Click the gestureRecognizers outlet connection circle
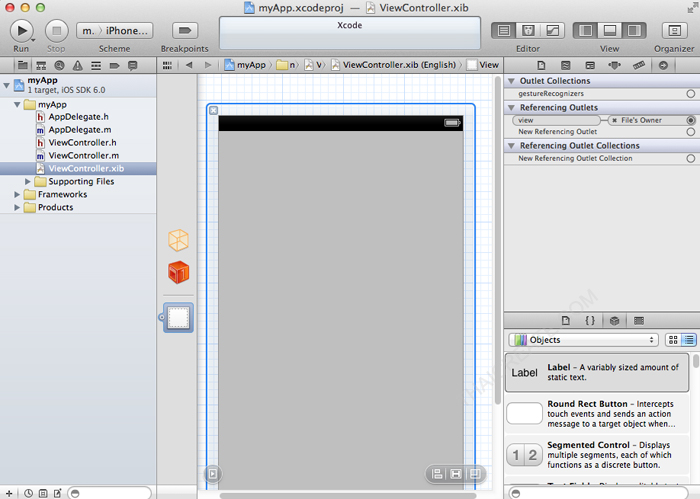The image size is (700, 499). pyautogui.click(x=691, y=93)
